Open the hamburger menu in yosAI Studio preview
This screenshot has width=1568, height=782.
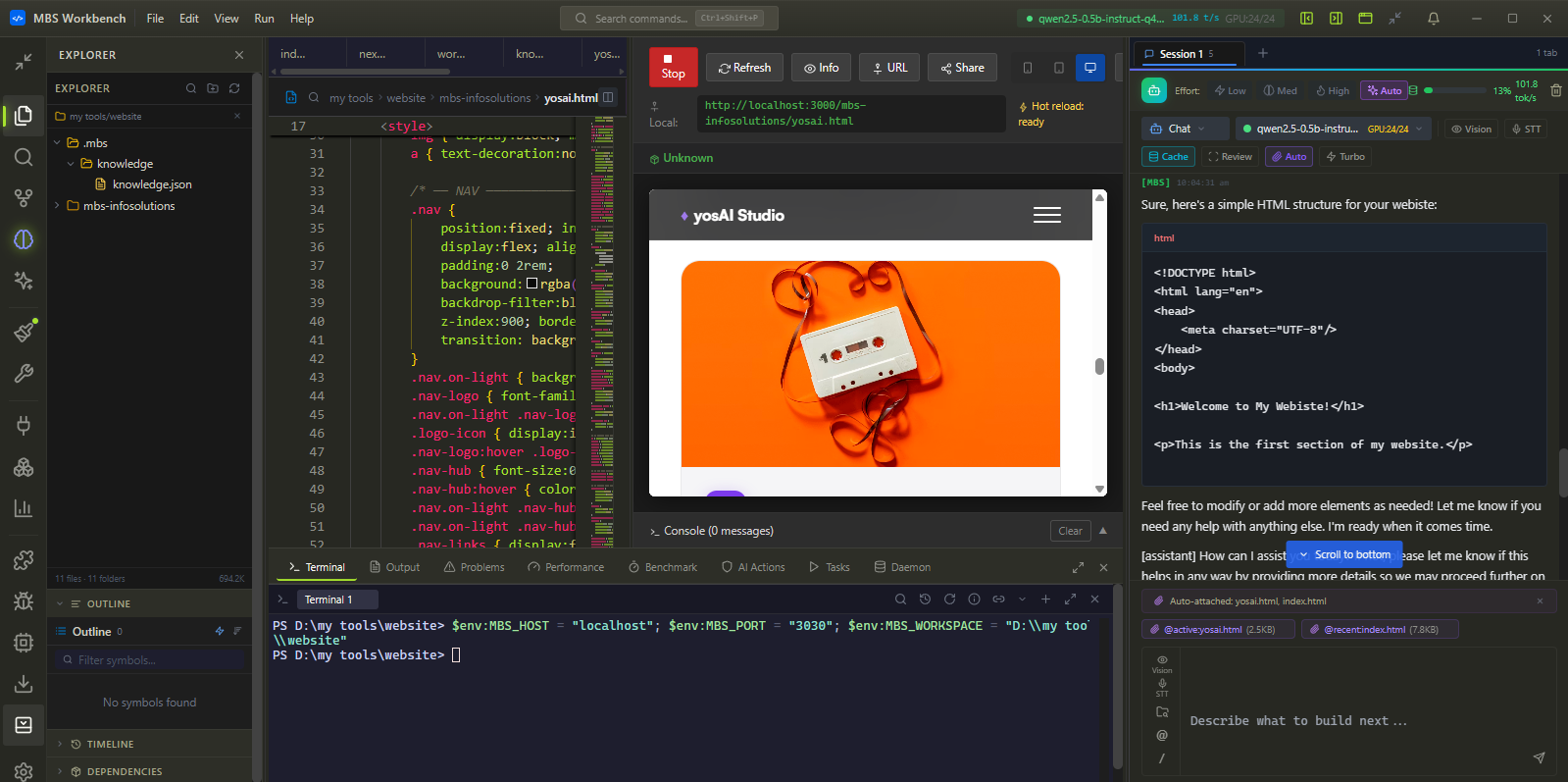coord(1047,216)
